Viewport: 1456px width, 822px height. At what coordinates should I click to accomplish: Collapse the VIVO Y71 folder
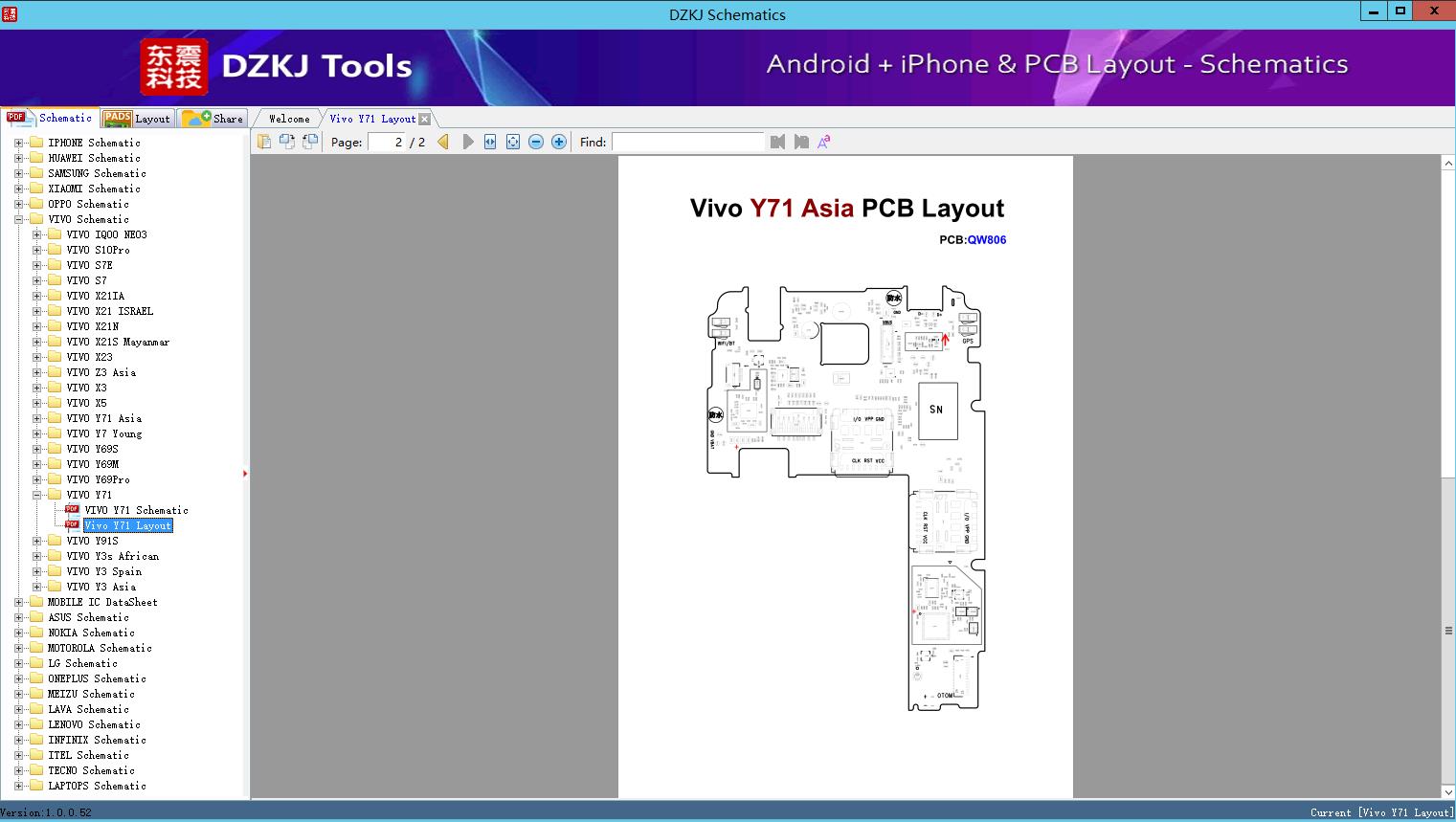(x=36, y=495)
